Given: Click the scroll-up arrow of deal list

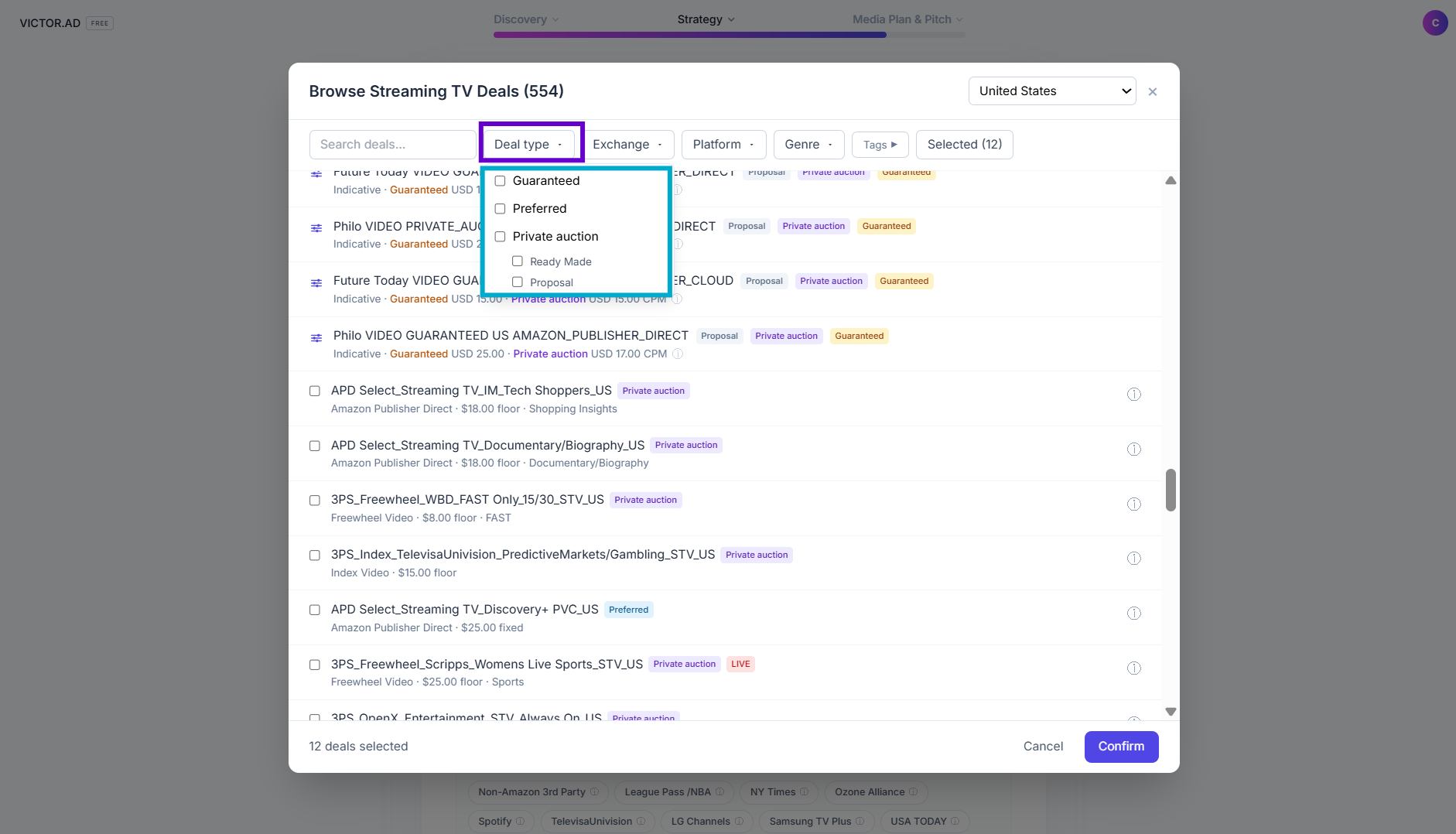Looking at the screenshot, I should (1171, 180).
